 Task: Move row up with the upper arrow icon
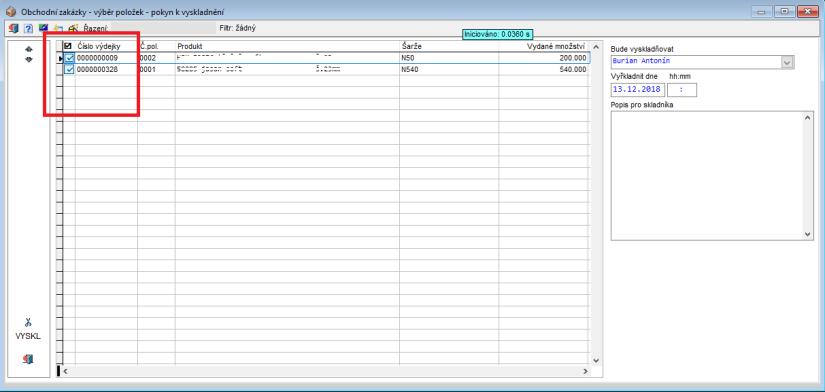pyautogui.click(x=28, y=49)
